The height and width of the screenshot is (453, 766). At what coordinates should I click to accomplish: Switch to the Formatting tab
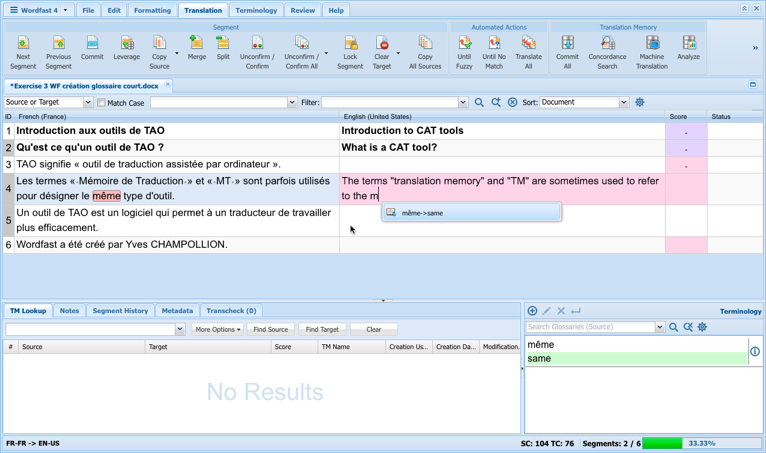tap(152, 10)
